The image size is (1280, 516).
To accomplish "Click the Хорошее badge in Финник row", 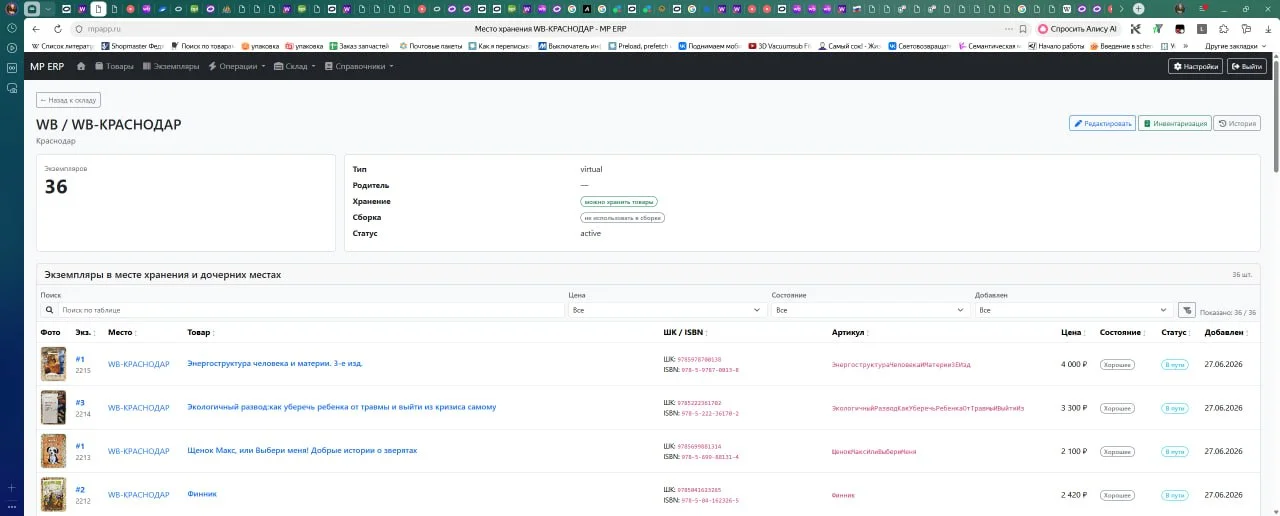I will tap(1117, 495).
